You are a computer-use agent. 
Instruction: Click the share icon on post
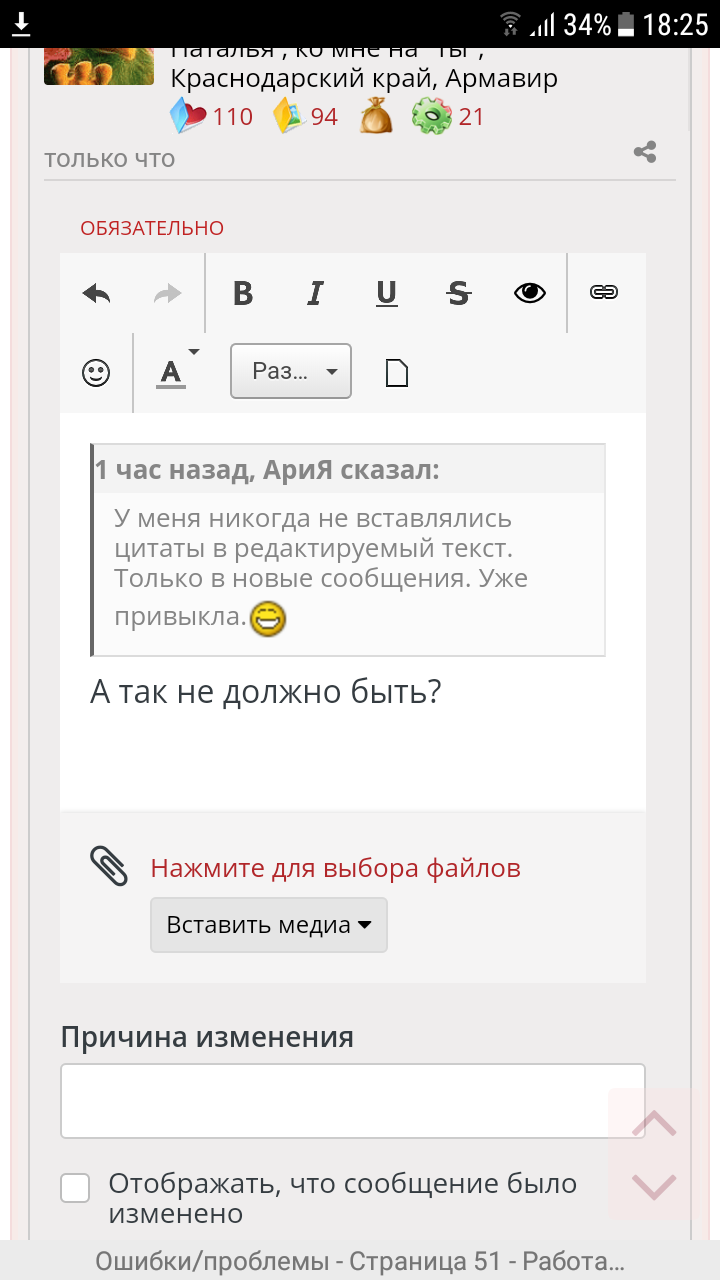645,152
